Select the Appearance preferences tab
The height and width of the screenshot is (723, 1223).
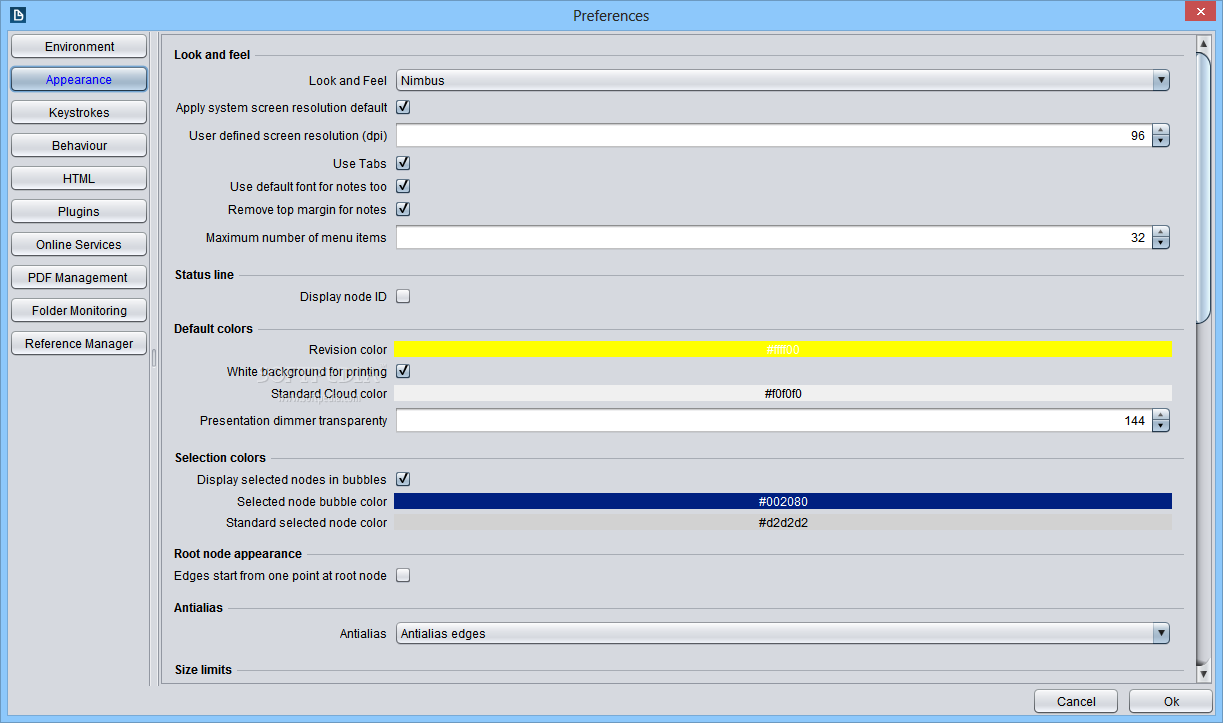tap(79, 80)
